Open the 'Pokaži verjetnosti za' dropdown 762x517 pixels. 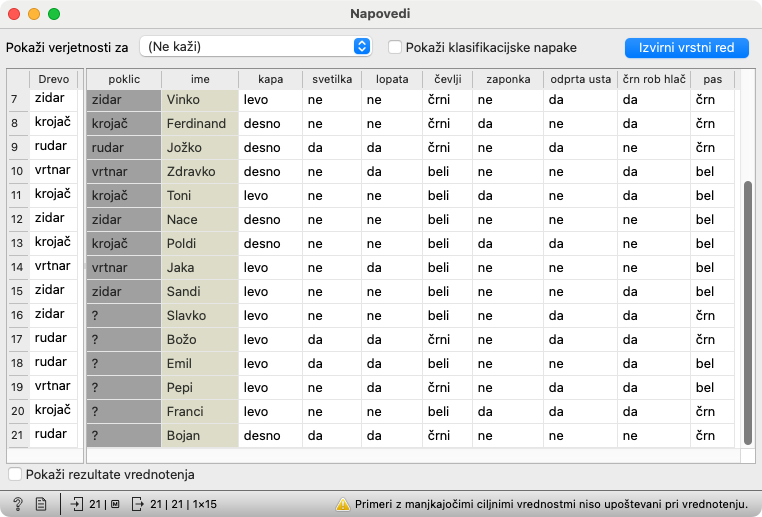pos(255,47)
